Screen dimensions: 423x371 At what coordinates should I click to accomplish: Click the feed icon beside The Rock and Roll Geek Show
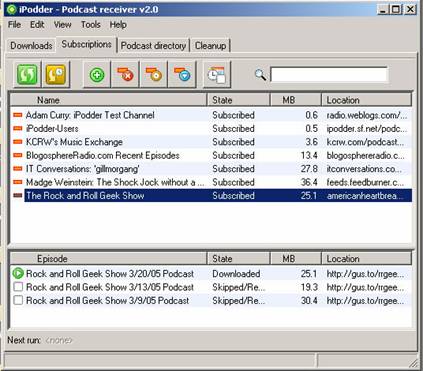pyautogui.click(x=18, y=195)
